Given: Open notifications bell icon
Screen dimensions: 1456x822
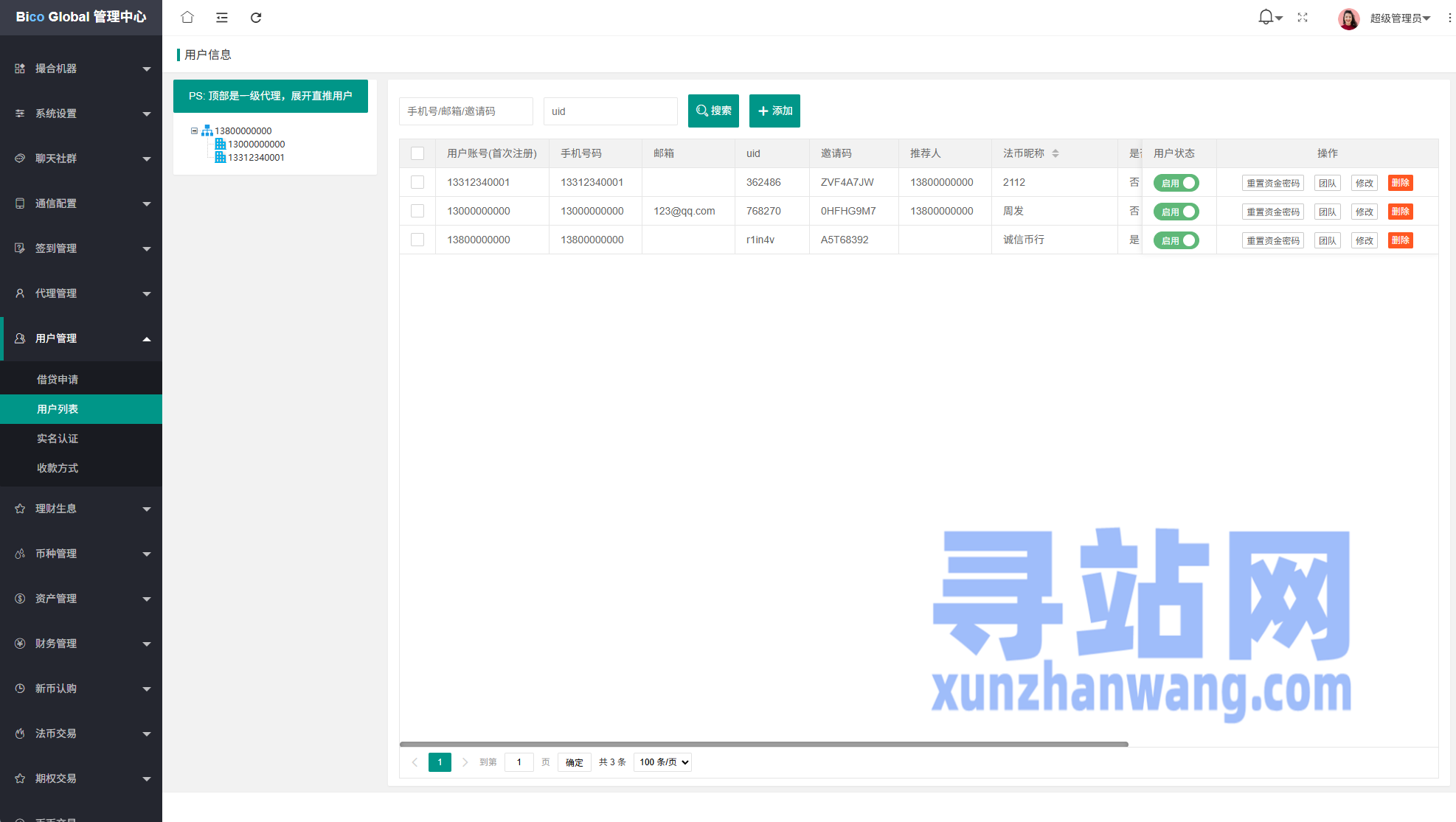Looking at the screenshot, I should point(1266,17).
